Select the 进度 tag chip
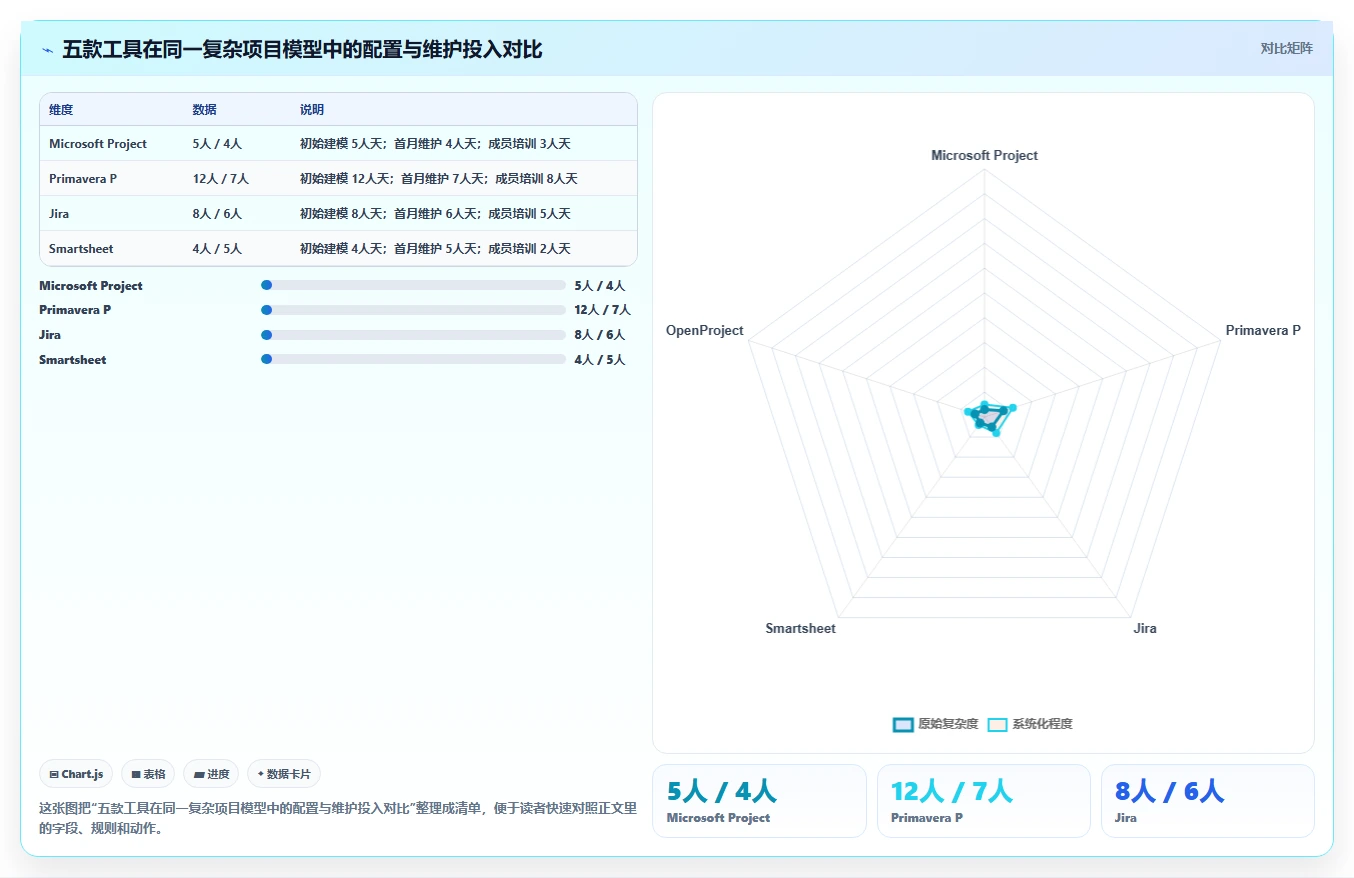Image resolution: width=1354 pixels, height=878 pixels. click(211, 774)
